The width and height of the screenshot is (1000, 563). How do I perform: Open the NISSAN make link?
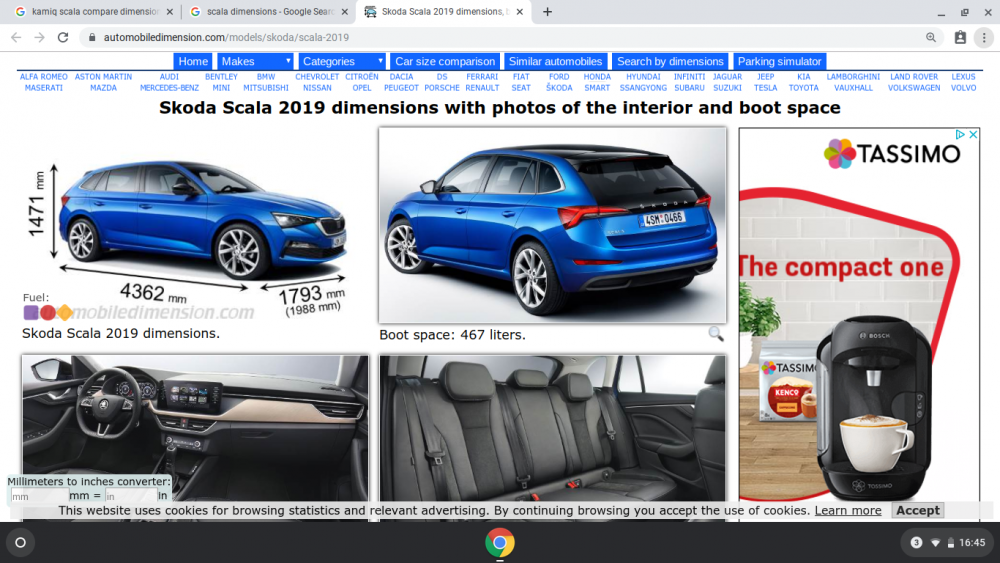317,88
